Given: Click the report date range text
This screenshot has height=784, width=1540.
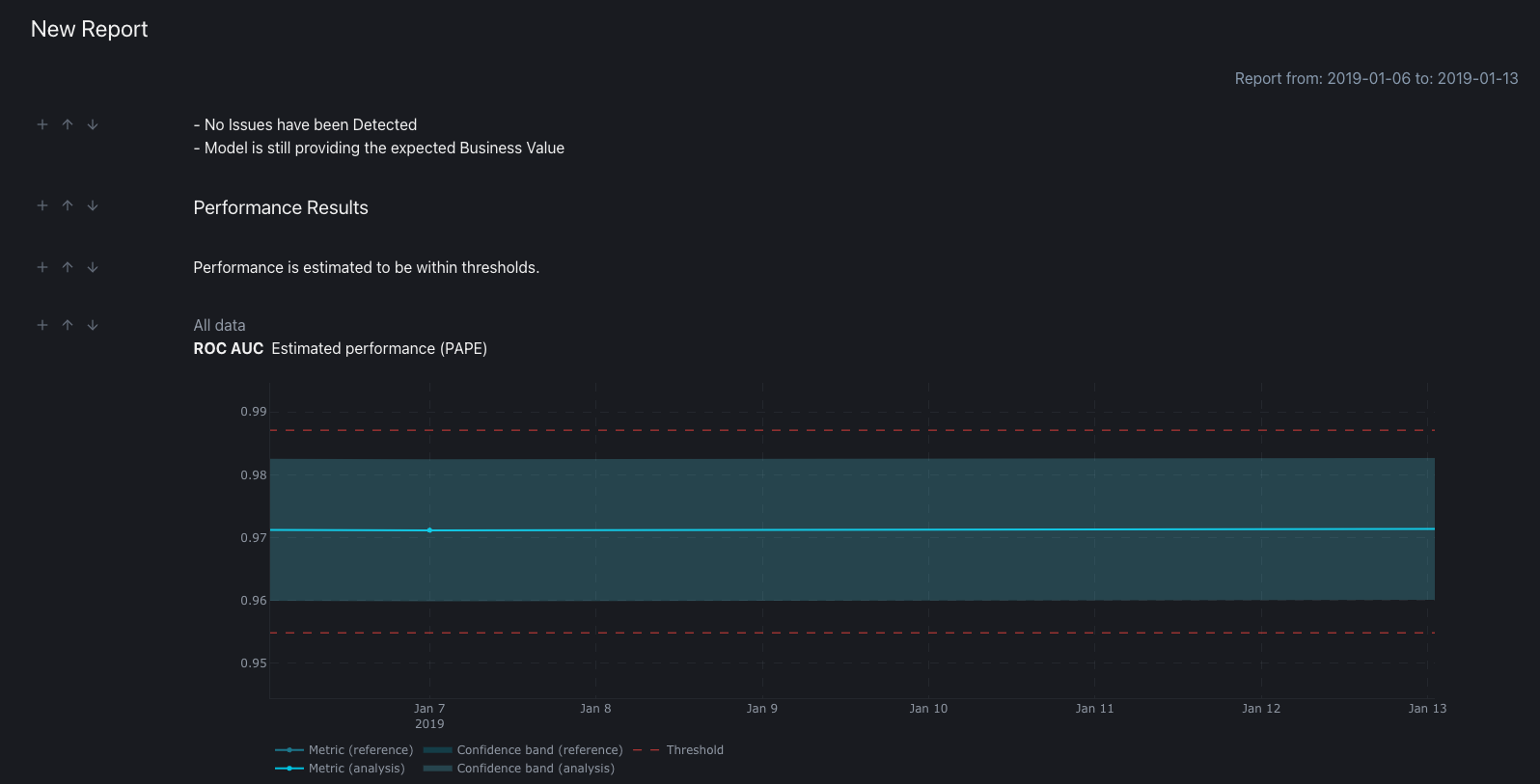Looking at the screenshot, I should 1376,78.
